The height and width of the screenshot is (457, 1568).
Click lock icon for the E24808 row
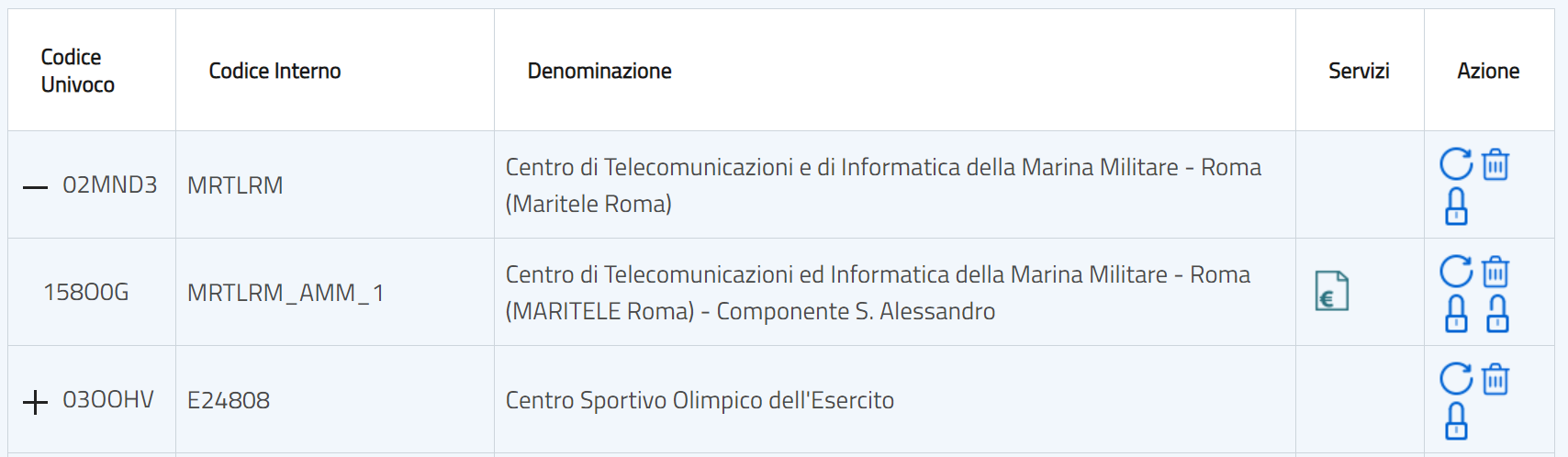1456,422
